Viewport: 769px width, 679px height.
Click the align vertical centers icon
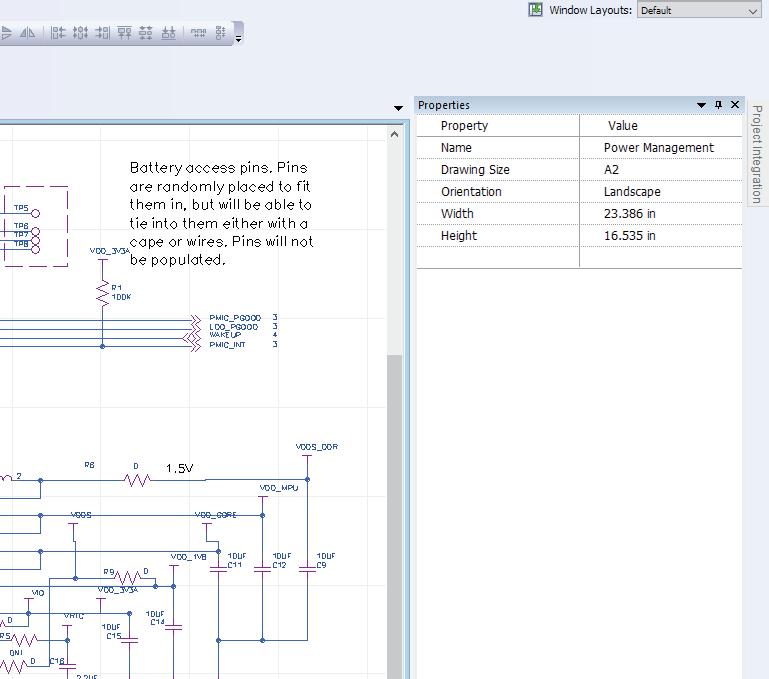pyautogui.click(x=146, y=33)
